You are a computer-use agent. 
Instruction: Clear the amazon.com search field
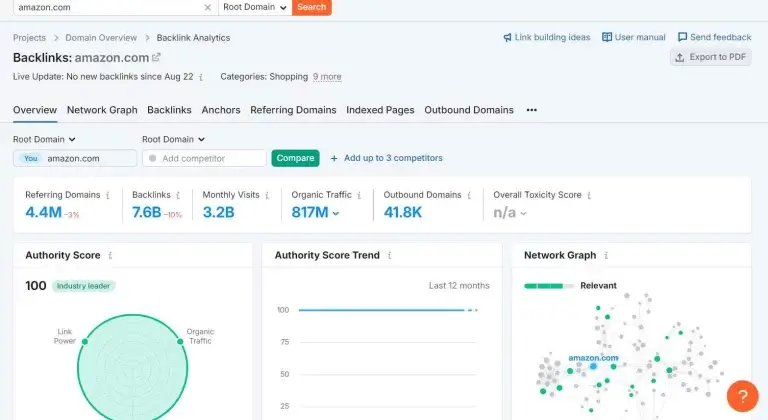(x=208, y=7)
